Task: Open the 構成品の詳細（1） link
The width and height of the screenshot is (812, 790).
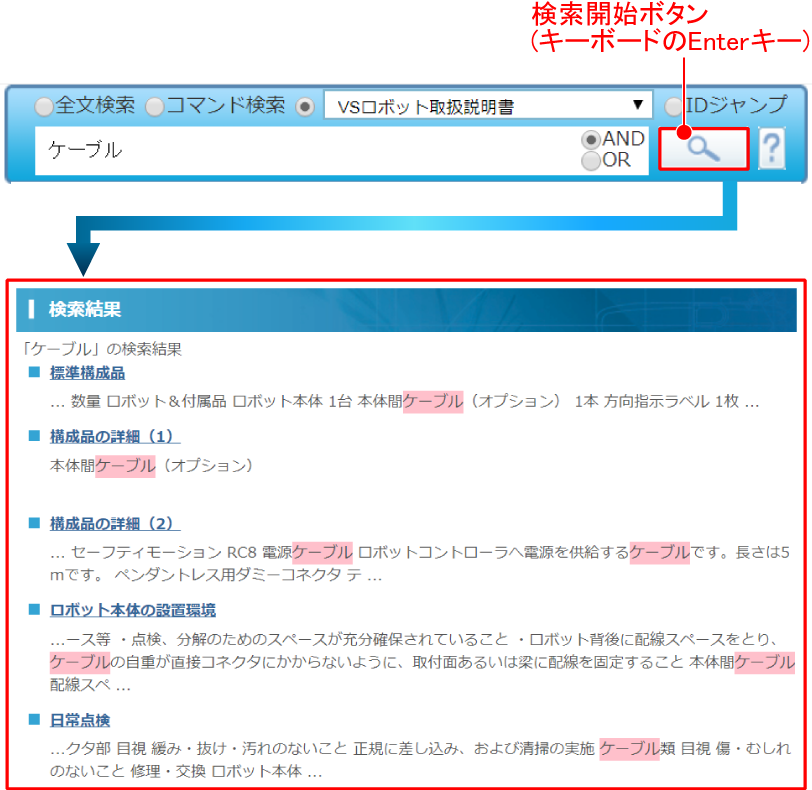Action: [x=114, y=437]
